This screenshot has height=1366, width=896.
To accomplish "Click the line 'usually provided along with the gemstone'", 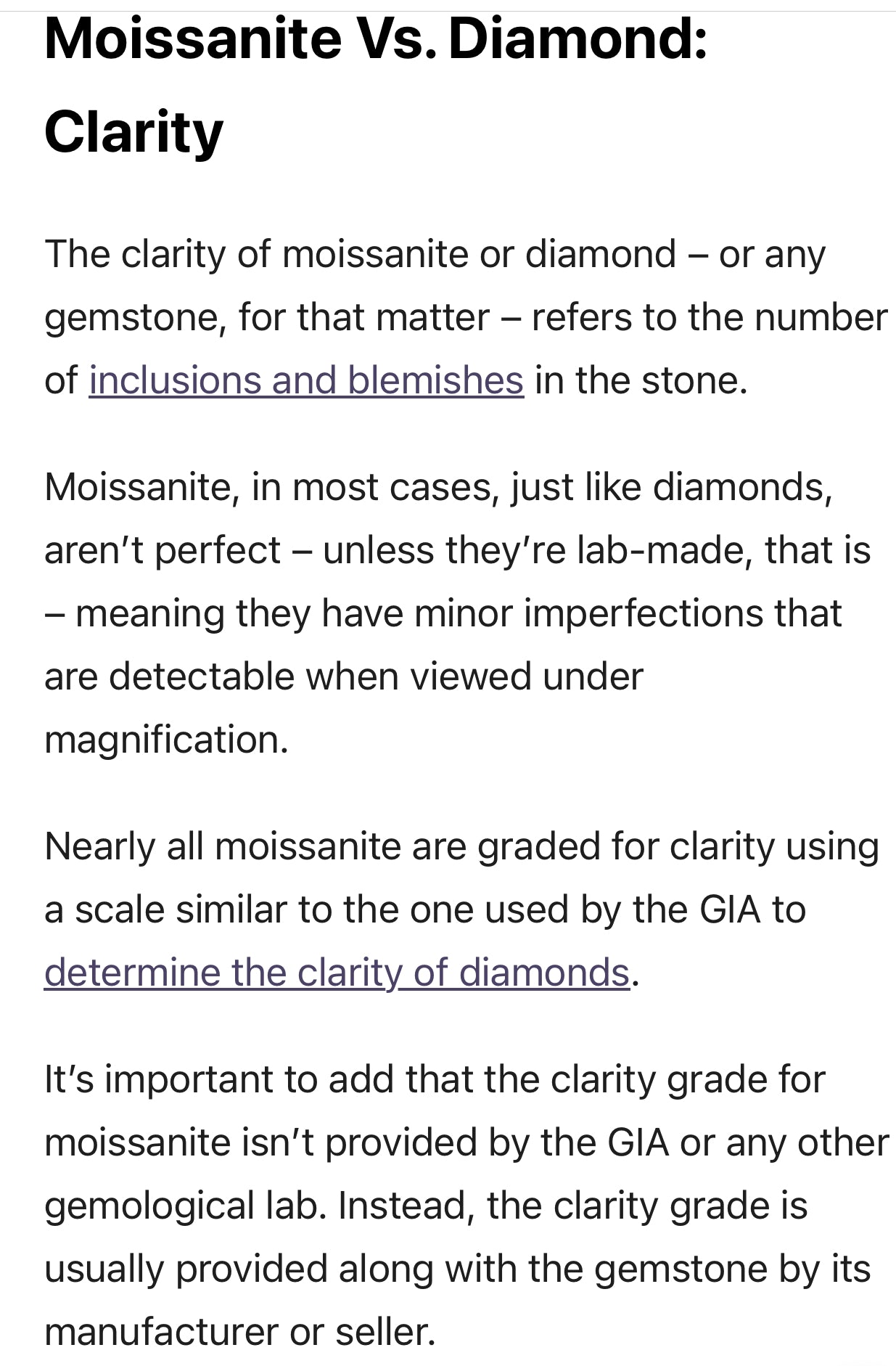I will point(456,1269).
